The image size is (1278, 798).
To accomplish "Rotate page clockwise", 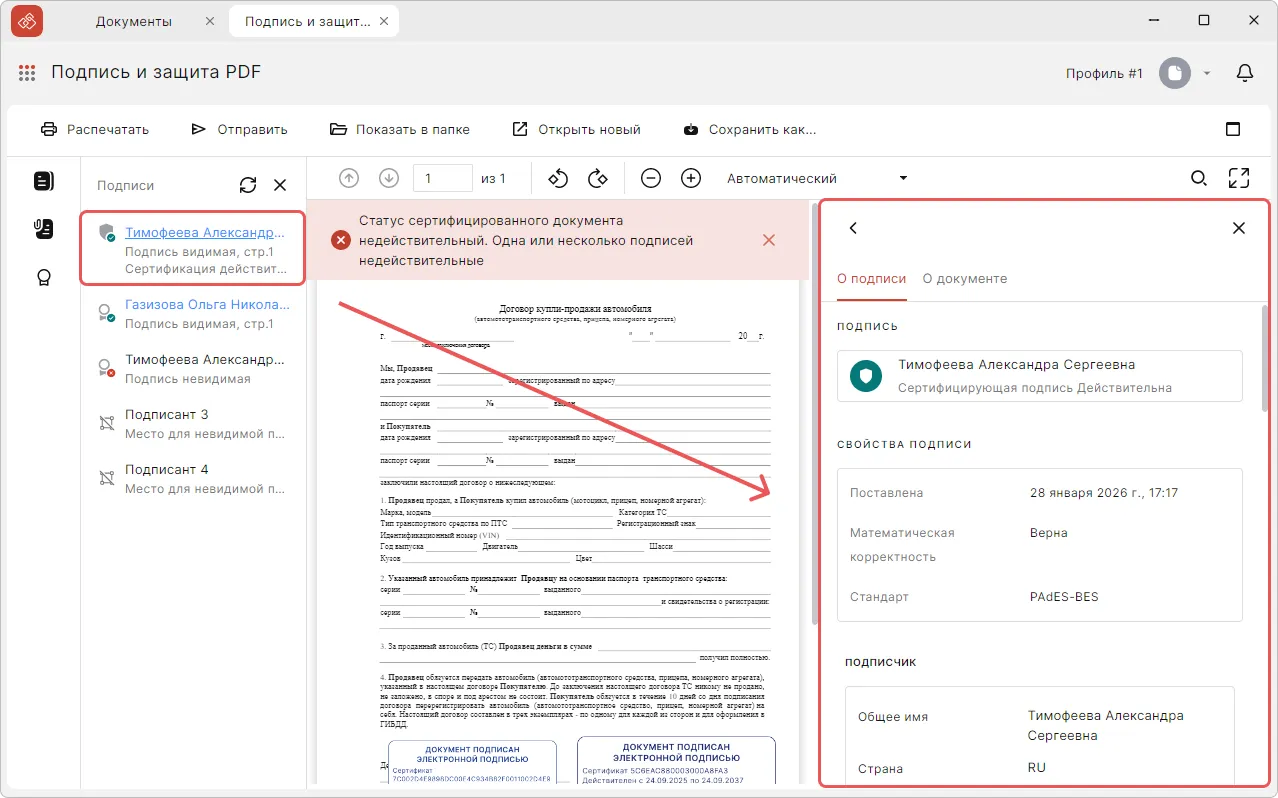I will pyautogui.click(x=598, y=178).
